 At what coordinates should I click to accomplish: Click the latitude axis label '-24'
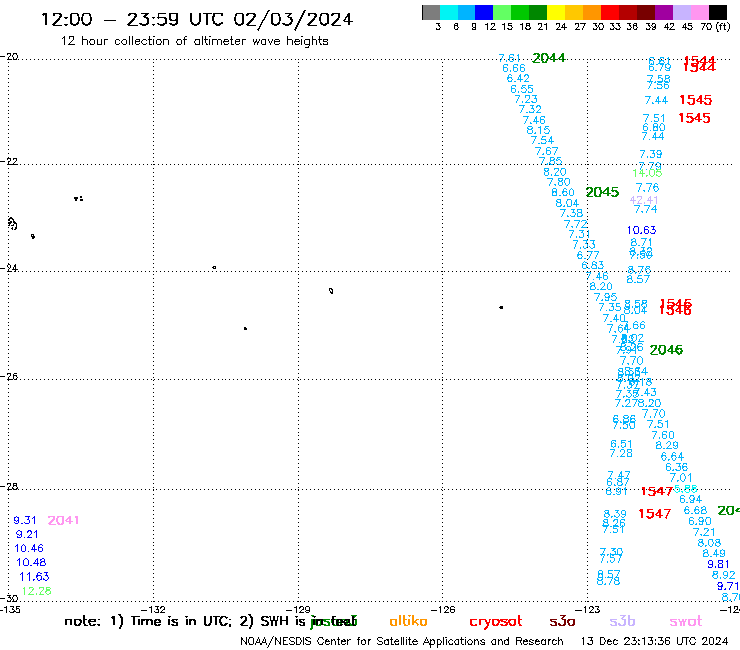[9, 268]
